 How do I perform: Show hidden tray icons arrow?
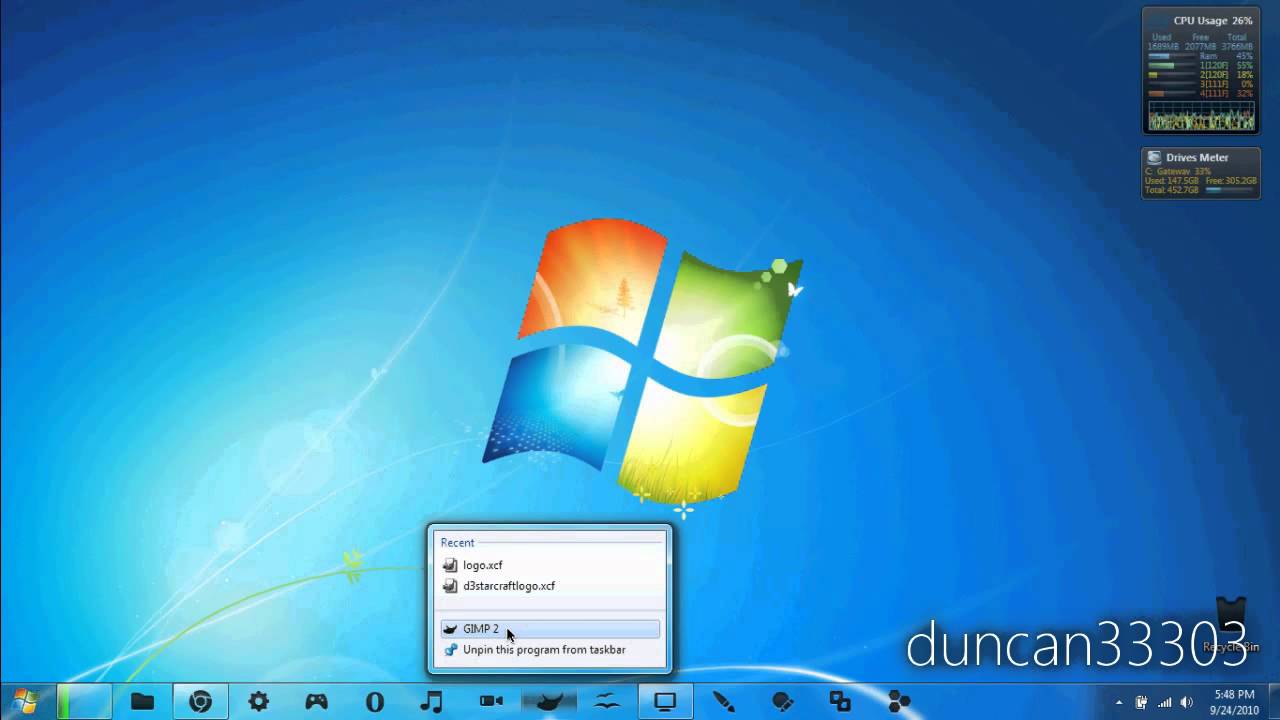1119,702
